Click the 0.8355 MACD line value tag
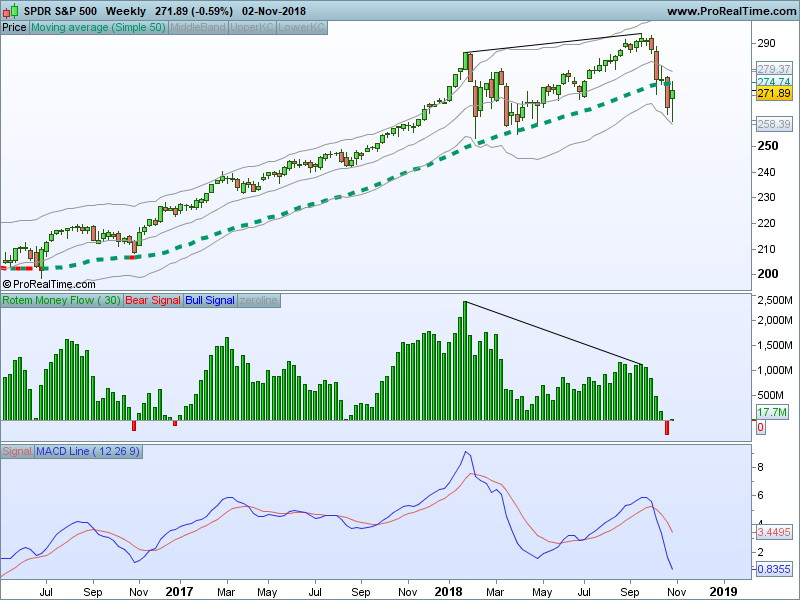 click(x=773, y=569)
